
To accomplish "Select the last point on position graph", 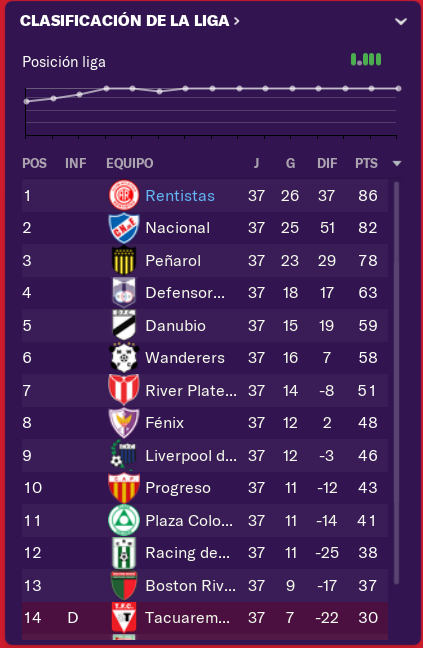I will (x=398, y=88).
